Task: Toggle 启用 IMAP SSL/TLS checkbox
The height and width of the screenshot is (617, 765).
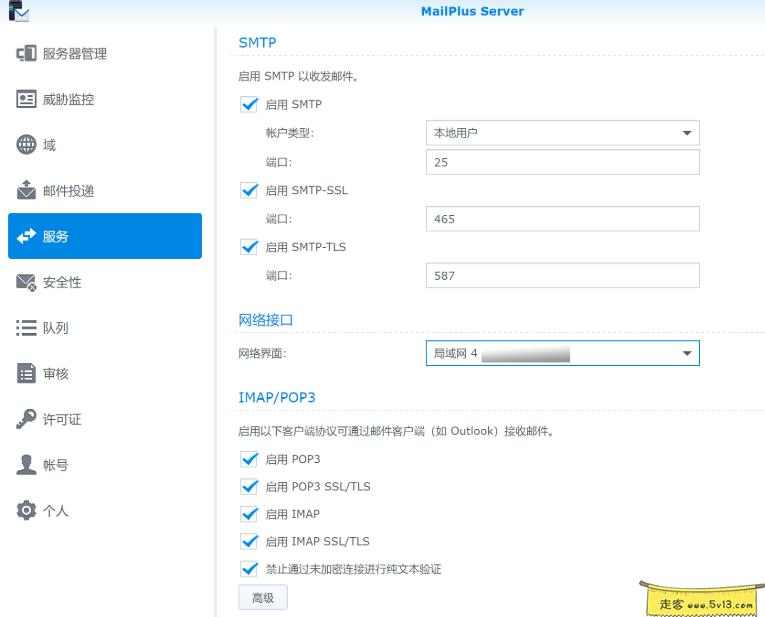Action: pyautogui.click(x=249, y=541)
